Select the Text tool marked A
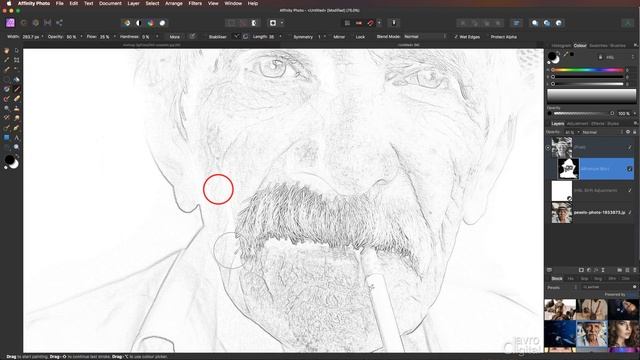The height and width of the screenshot is (360, 640). (17, 138)
